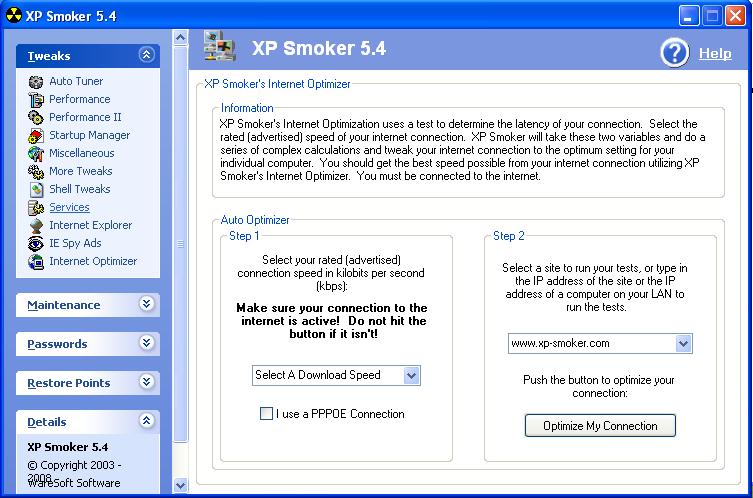Click the Internet Optimizer sidebar icon
753x498 pixels.
[x=36, y=261]
